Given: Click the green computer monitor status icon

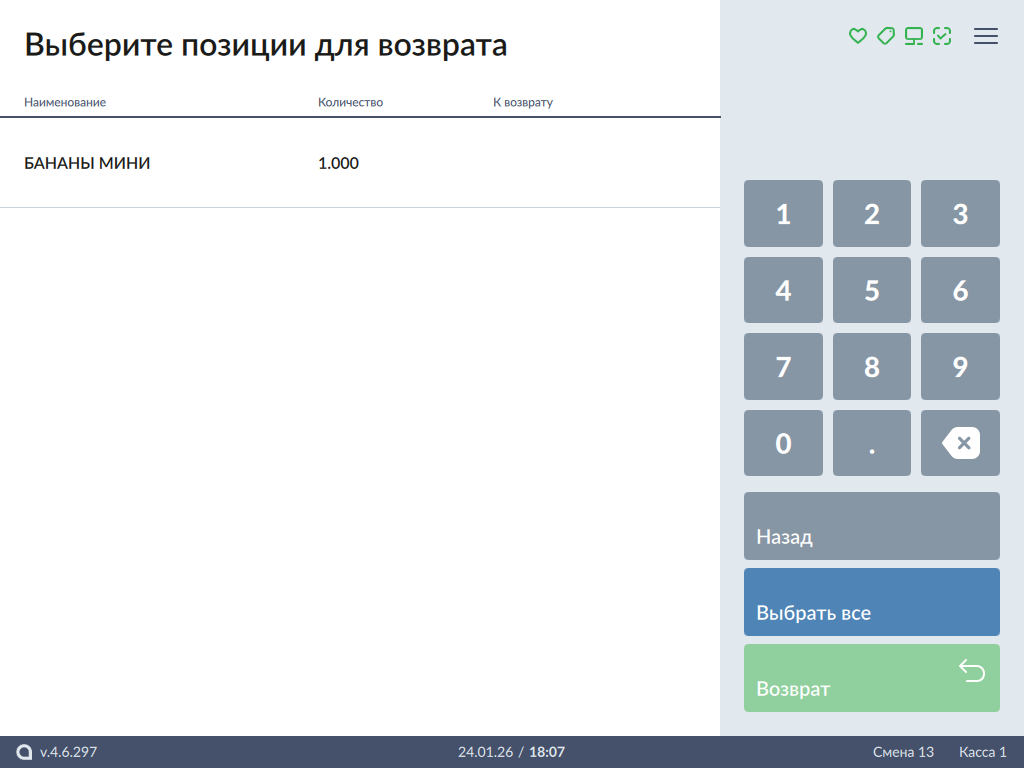Looking at the screenshot, I should (x=913, y=36).
